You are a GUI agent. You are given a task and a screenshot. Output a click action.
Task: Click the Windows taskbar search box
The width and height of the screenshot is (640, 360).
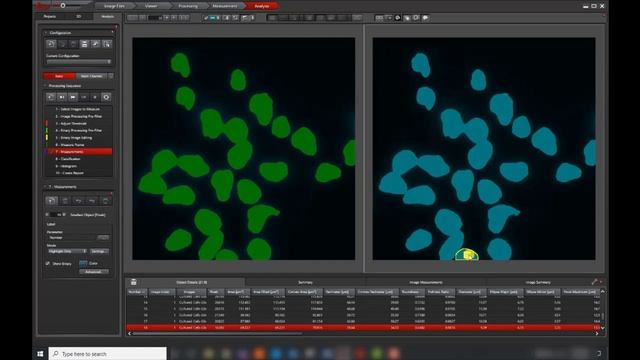click(x=108, y=353)
